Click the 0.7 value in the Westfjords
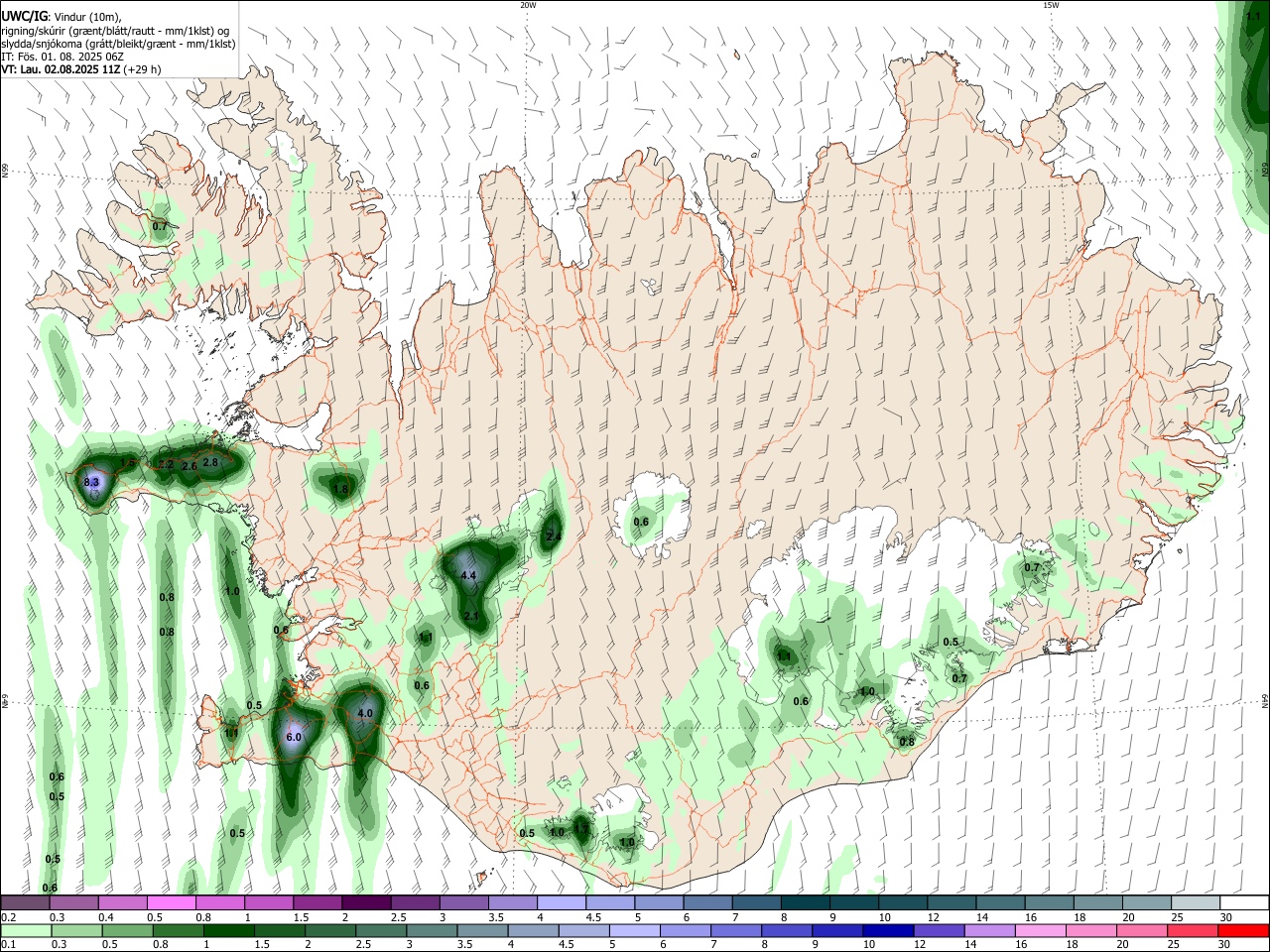 [160, 227]
